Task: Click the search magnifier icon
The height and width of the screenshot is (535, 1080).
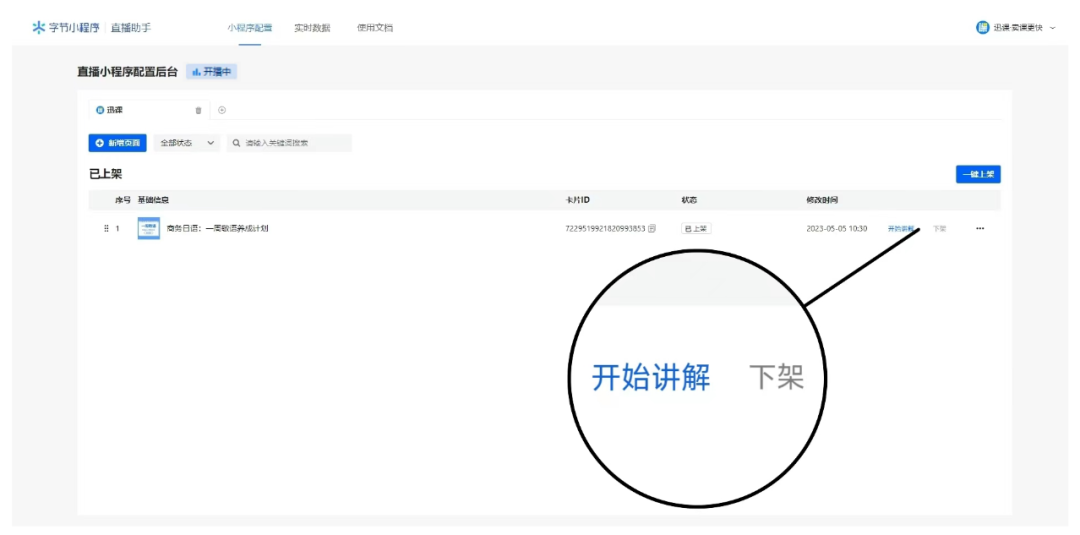Action: click(x=236, y=143)
